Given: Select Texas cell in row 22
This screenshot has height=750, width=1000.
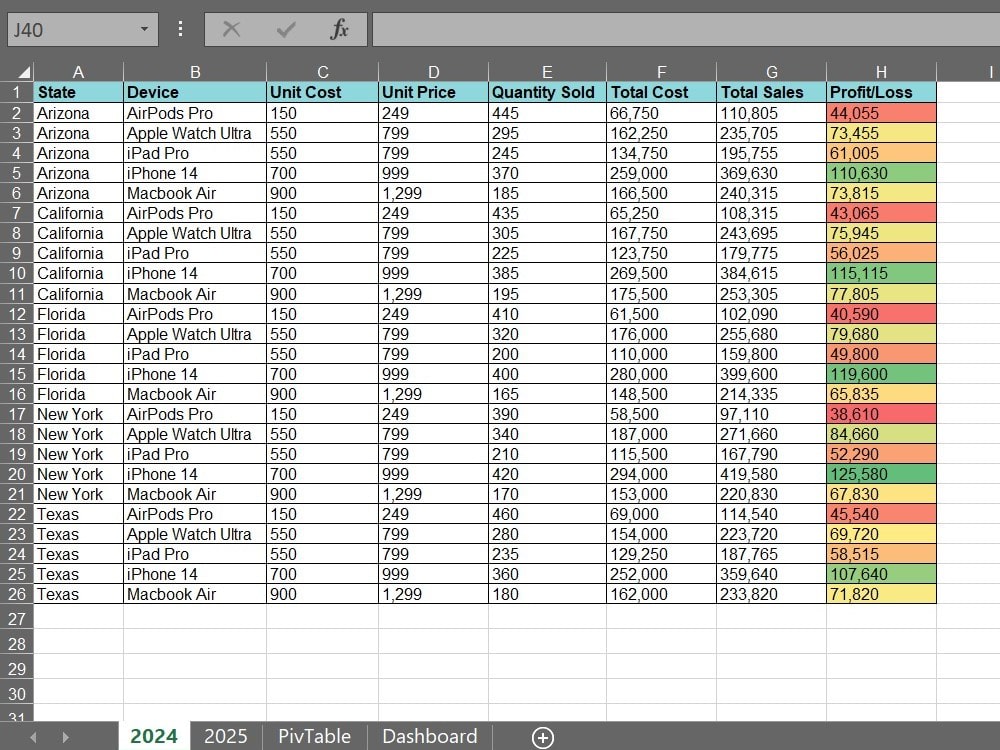Looking at the screenshot, I should click(78, 514).
